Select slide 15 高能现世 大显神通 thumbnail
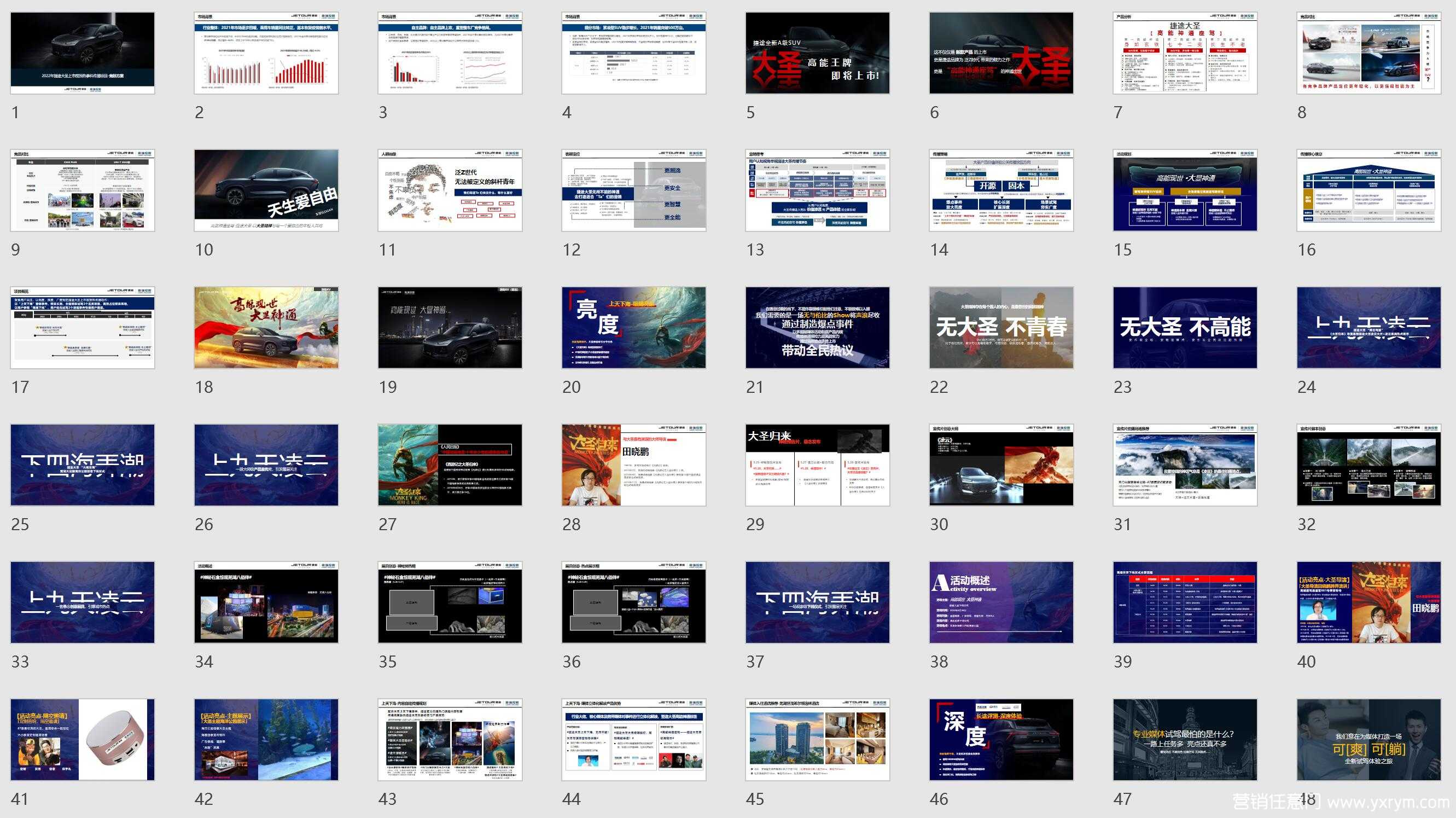1456x818 pixels. (x=1185, y=190)
